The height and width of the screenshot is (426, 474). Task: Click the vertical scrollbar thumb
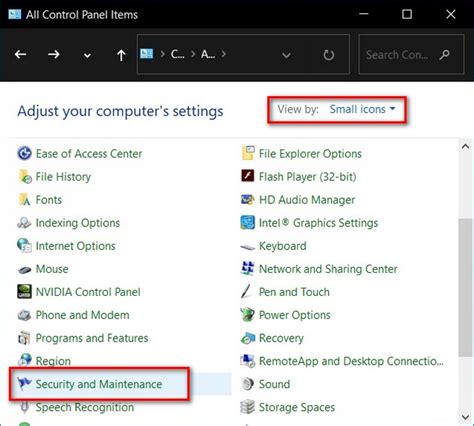465,287
